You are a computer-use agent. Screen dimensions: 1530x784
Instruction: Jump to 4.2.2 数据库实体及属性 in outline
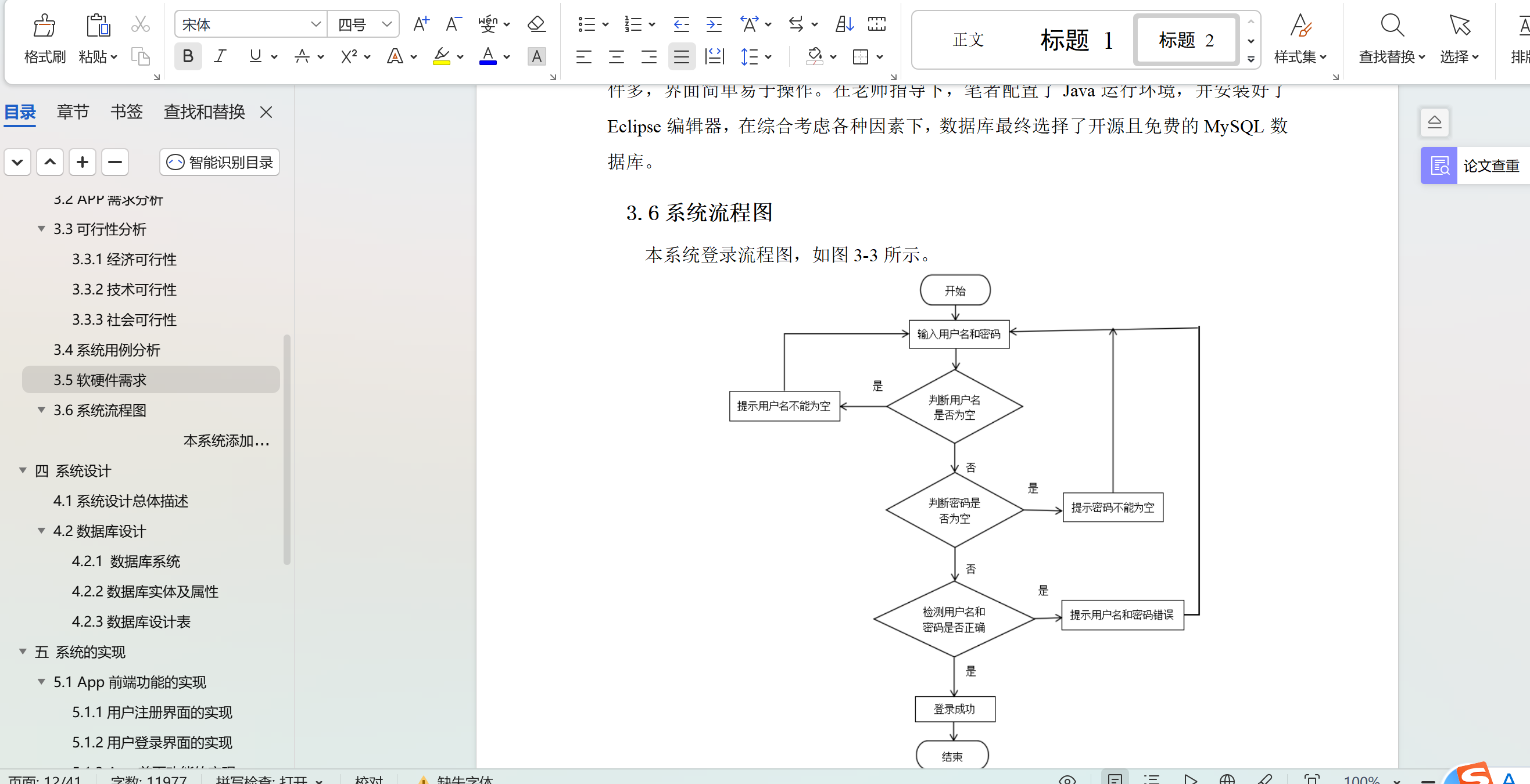pyautogui.click(x=145, y=592)
